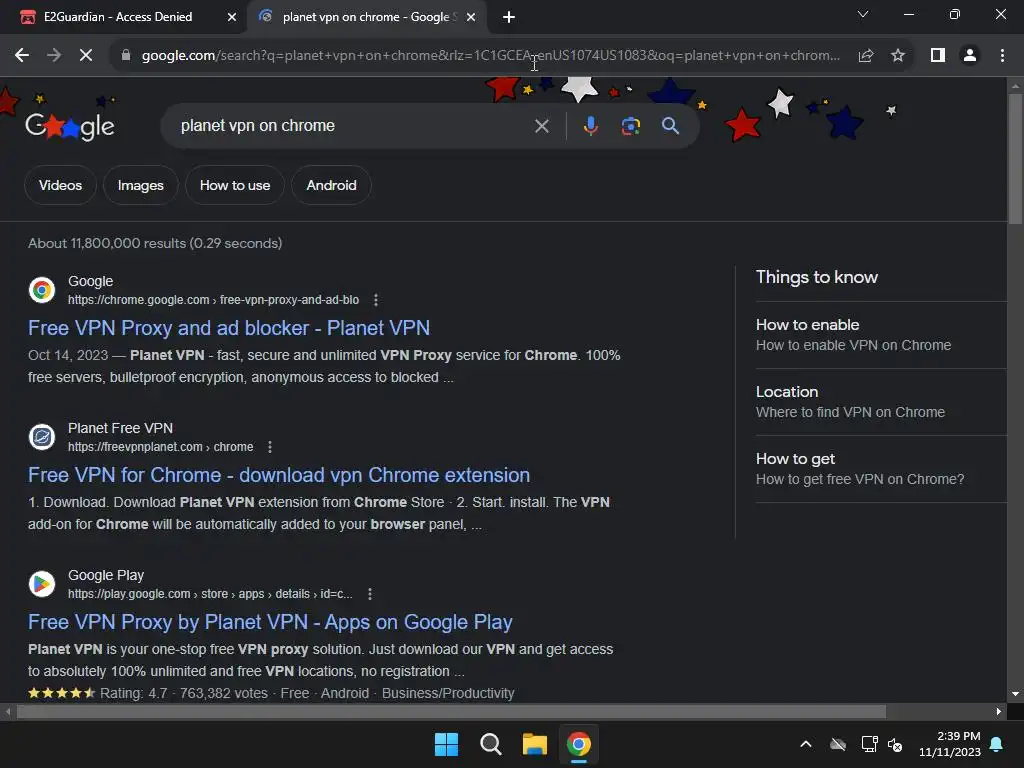The width and height of the screenshot is (1024, 768).
Task: Click the horizontal scrollbar right arrow
Action: coord(999,711)
